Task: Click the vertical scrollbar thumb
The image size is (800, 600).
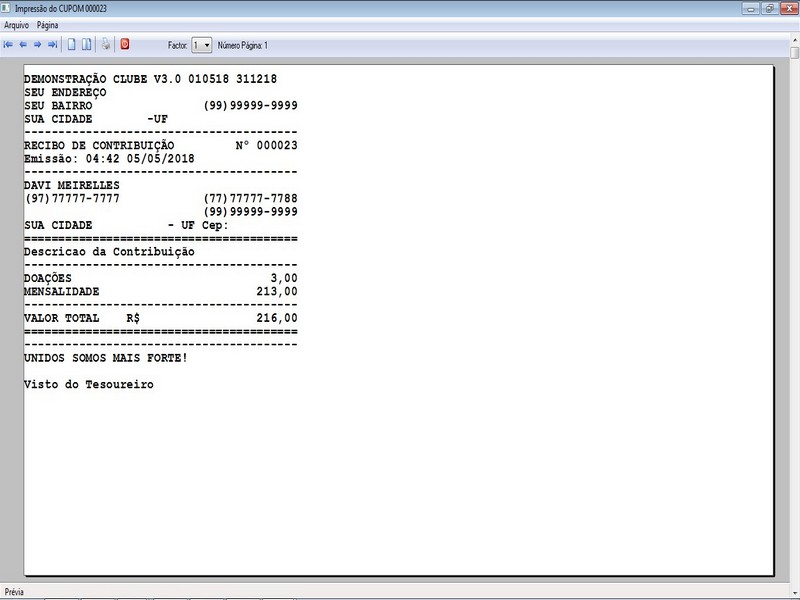Action: click(x=794, y=53)
